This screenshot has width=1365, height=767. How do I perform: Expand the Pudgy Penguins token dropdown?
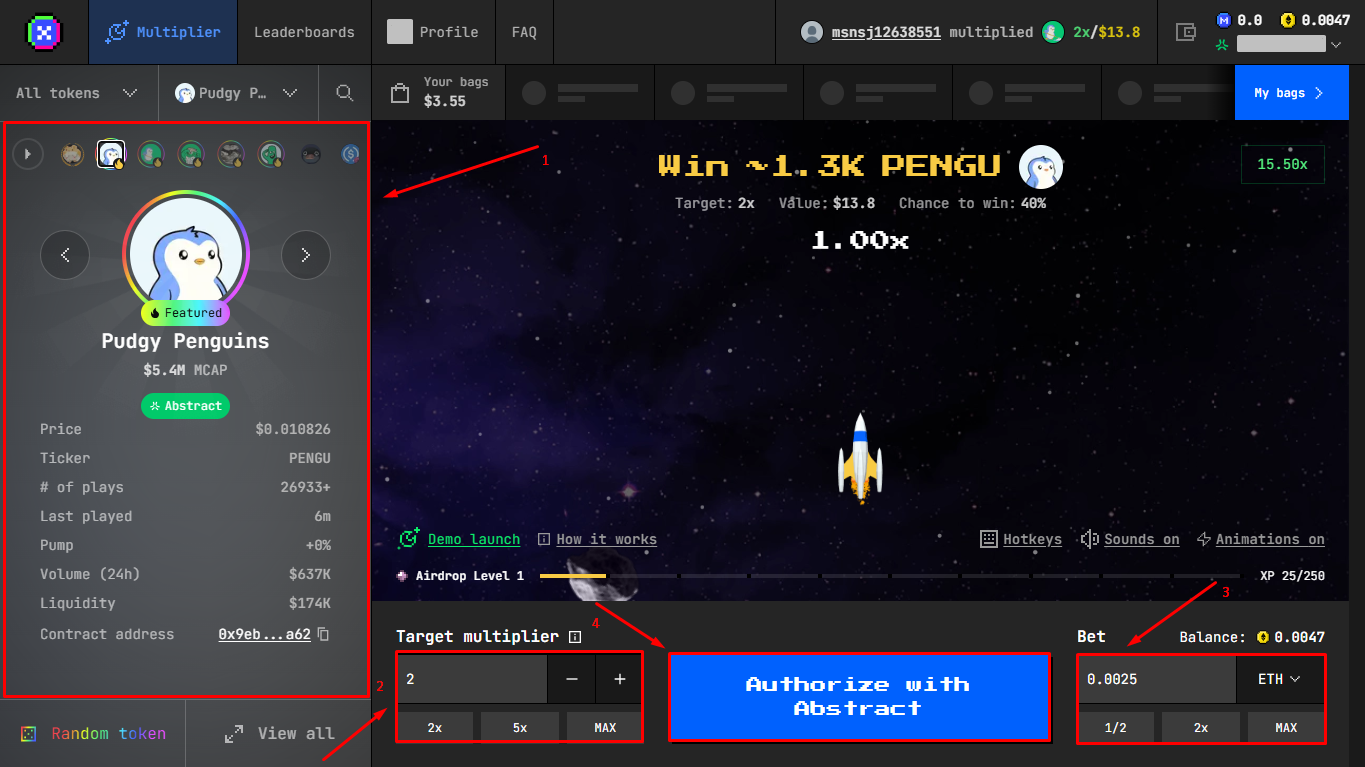237,93
